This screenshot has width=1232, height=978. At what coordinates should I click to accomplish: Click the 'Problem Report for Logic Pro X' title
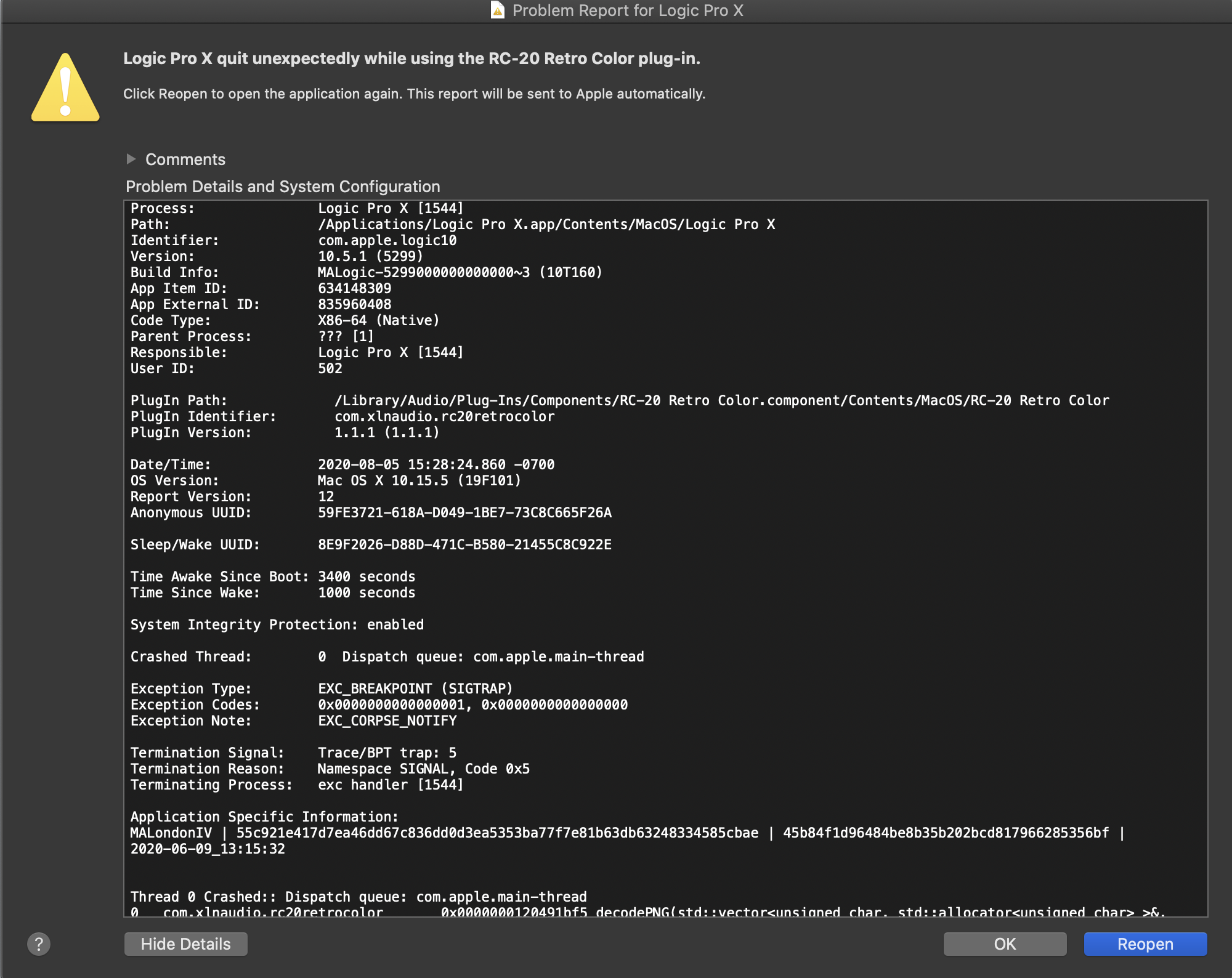[x=628, y=10]
